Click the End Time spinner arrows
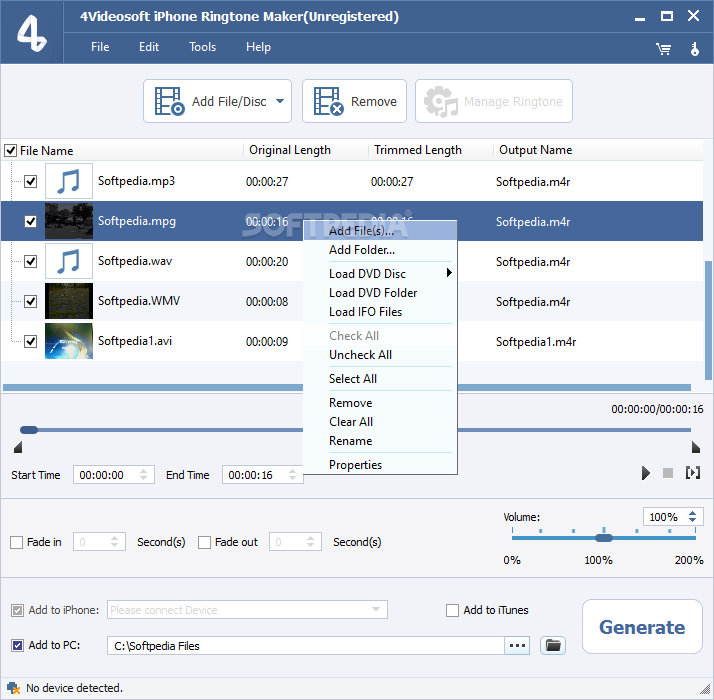 (x=292, y=475)
